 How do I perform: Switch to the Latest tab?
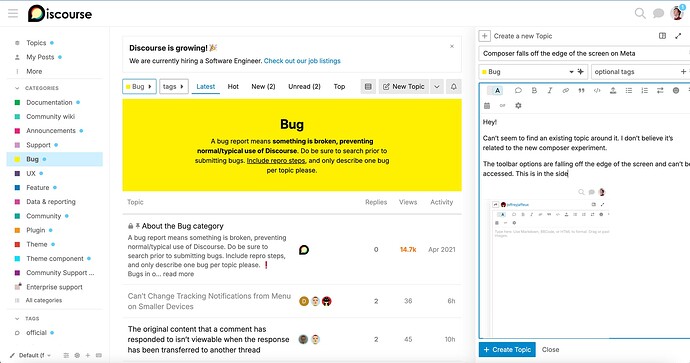[x=206, y=87]
